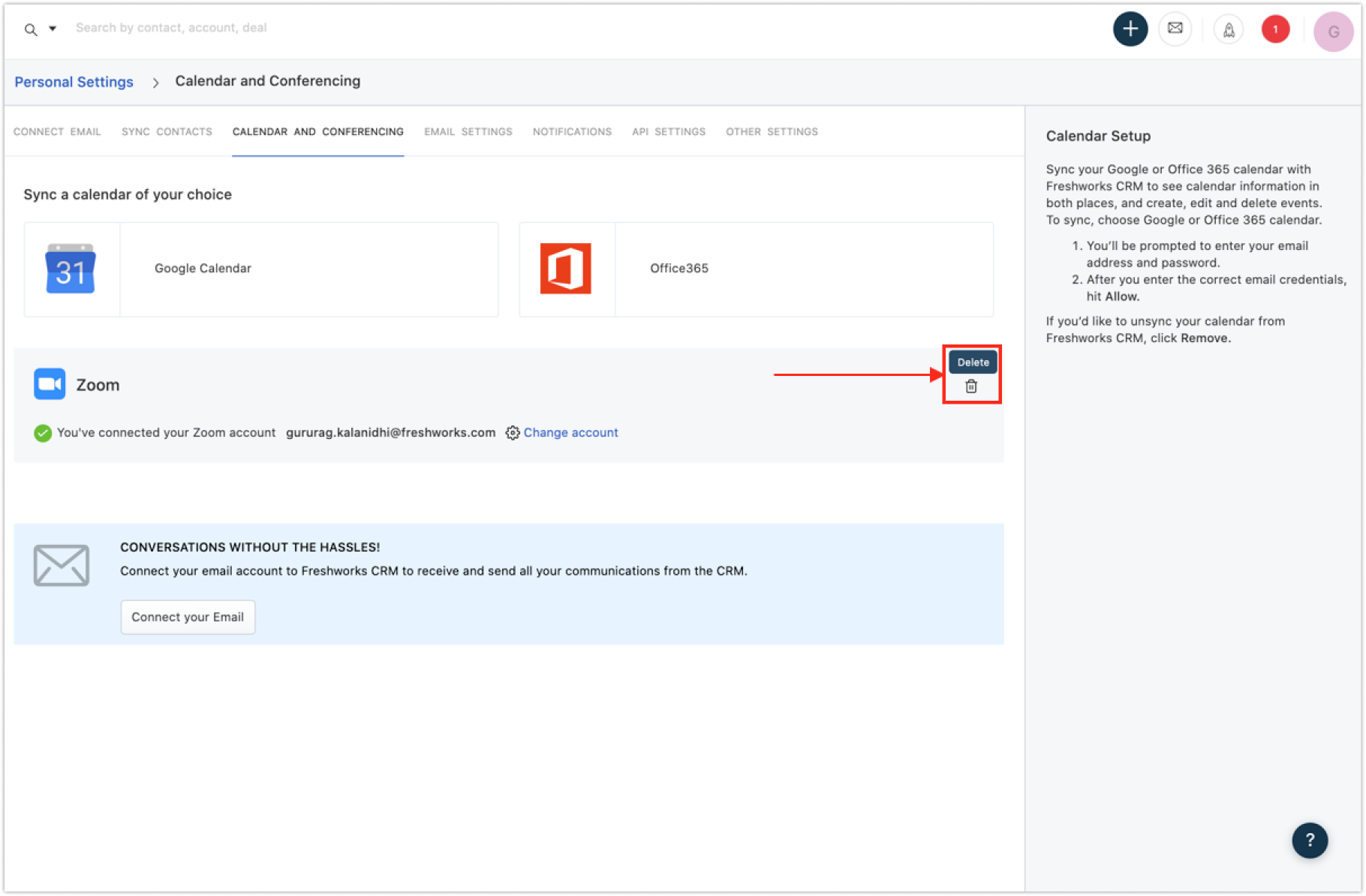Click the Connect your Email button
This screenshot has width=1366, height=896.
[x=188, y=617]
